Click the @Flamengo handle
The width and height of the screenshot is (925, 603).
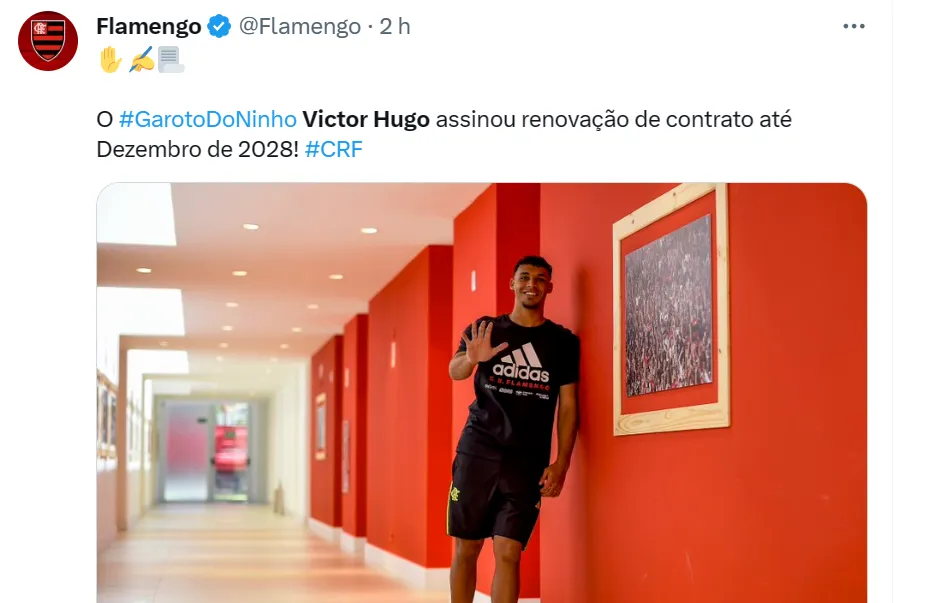coord(300,27)
